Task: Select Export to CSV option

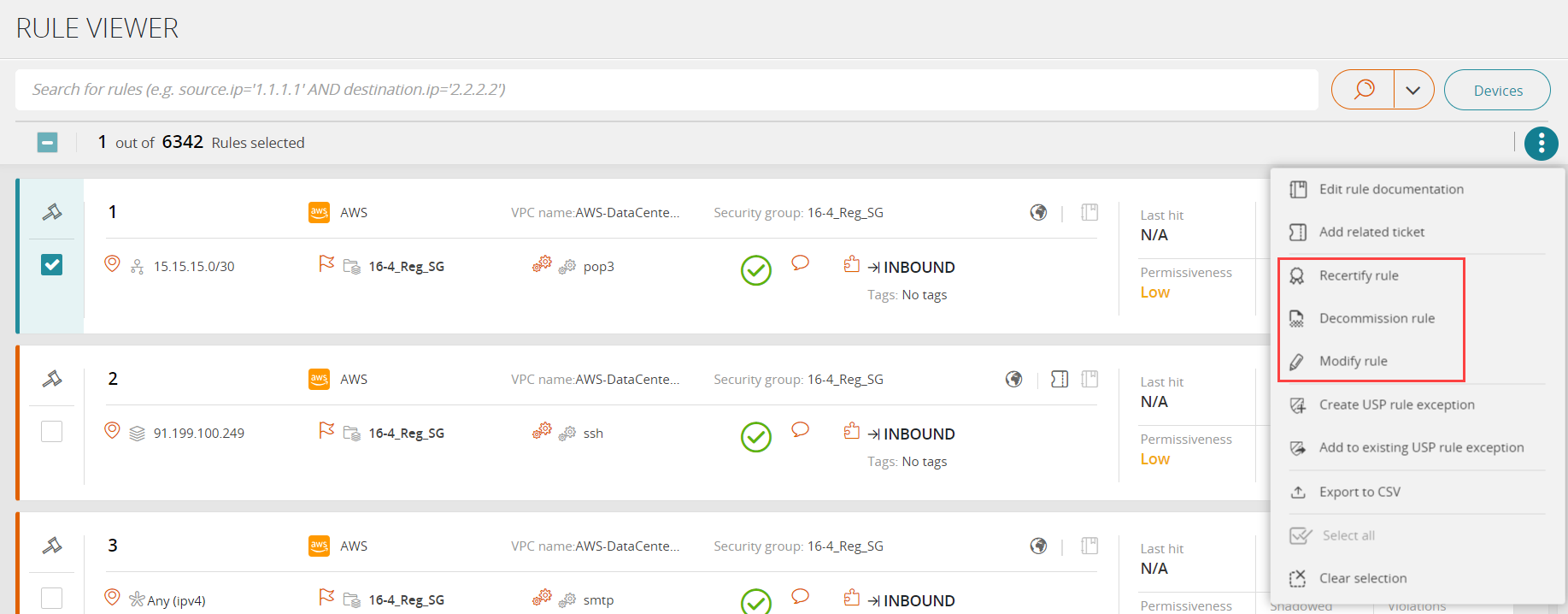Action: (1359, 492)
